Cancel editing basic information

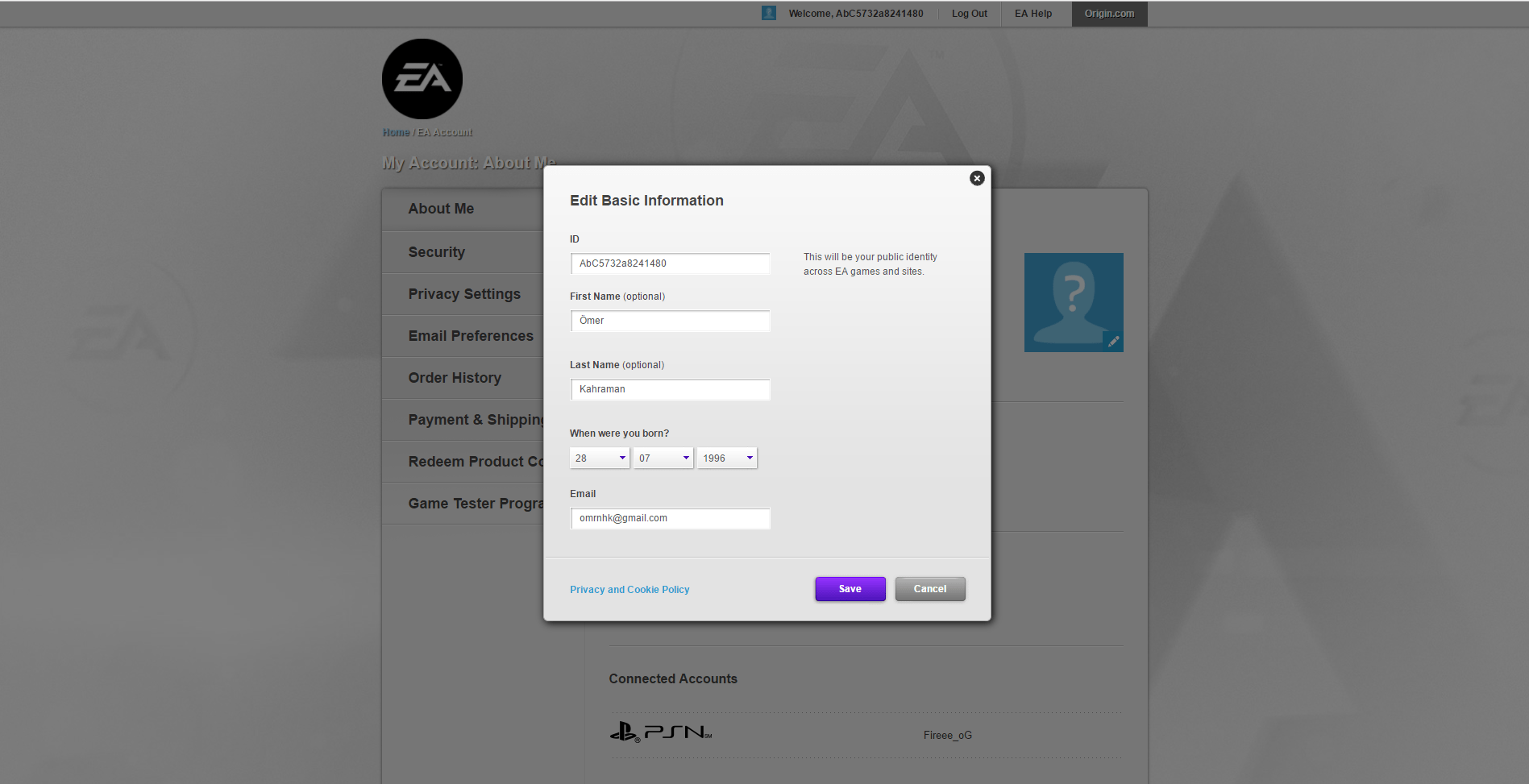click(x=930, y=589)
